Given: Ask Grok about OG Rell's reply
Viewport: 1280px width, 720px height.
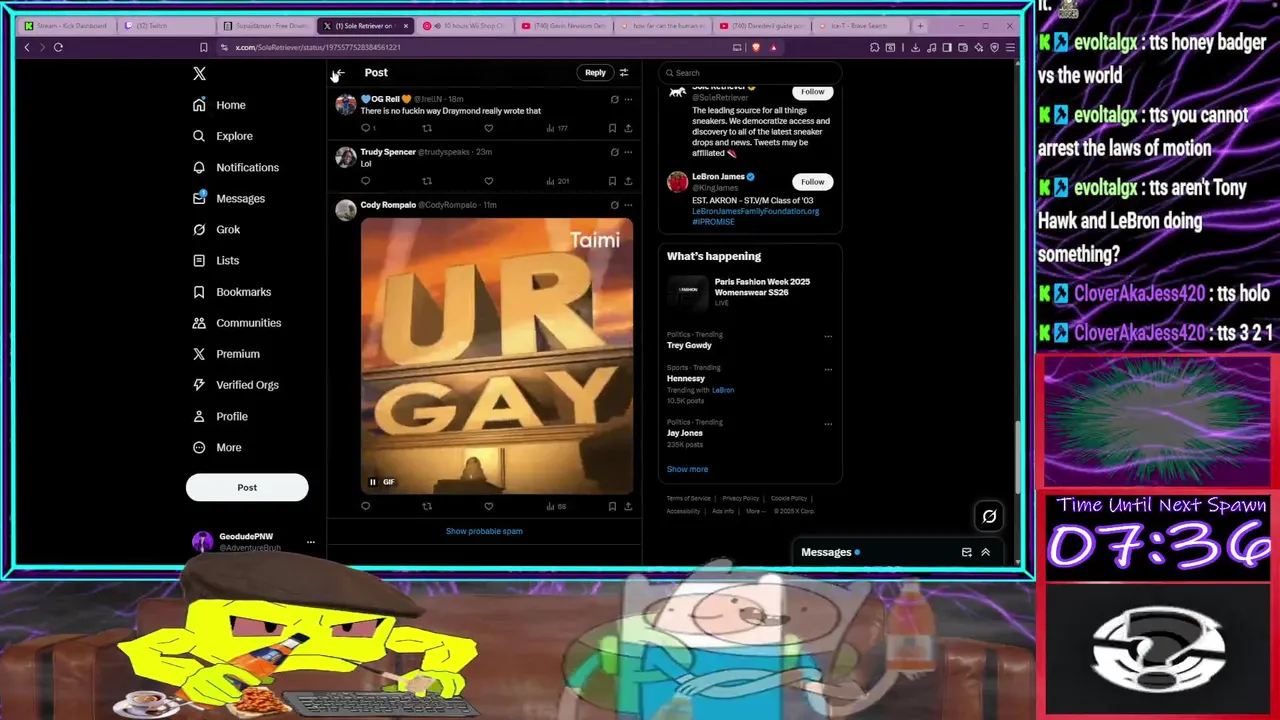Looking at the screenshot, I should [x=614, y=99].
